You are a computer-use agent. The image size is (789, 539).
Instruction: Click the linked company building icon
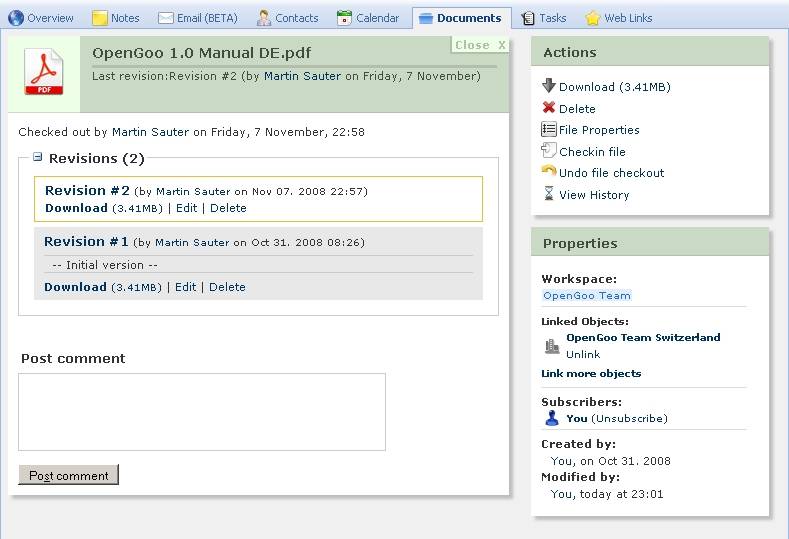coord(552,346)
